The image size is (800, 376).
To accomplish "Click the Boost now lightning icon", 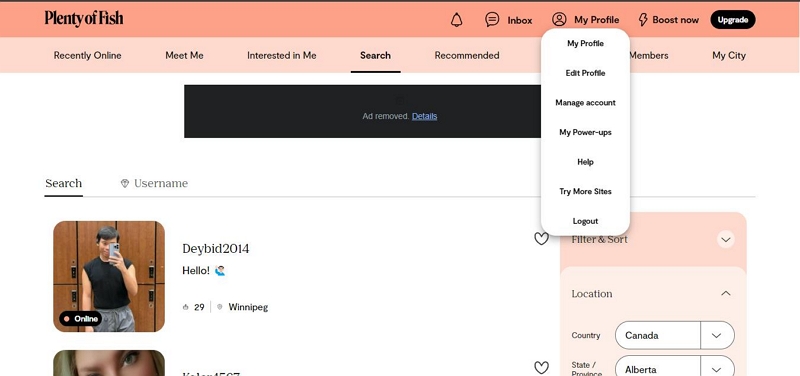I will pos(643,20).
